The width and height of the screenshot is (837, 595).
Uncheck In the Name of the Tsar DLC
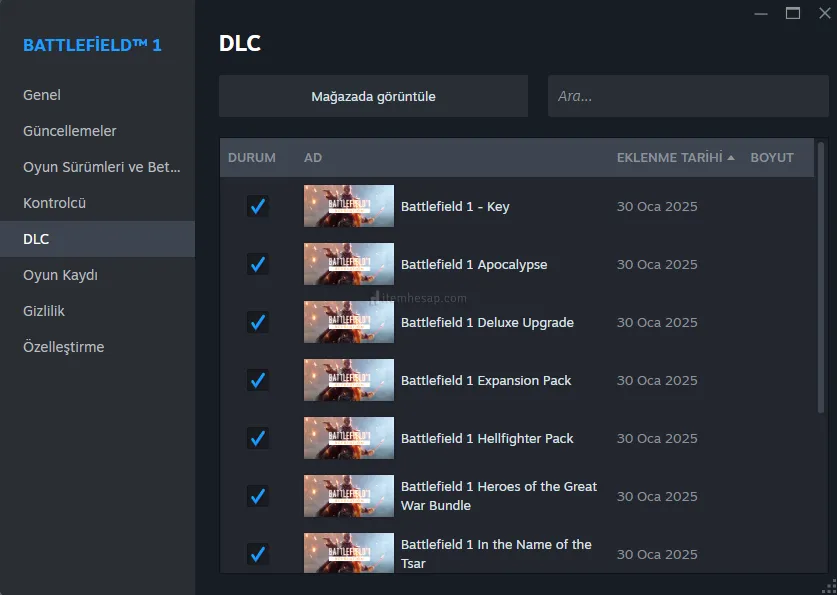pos(258,553)
